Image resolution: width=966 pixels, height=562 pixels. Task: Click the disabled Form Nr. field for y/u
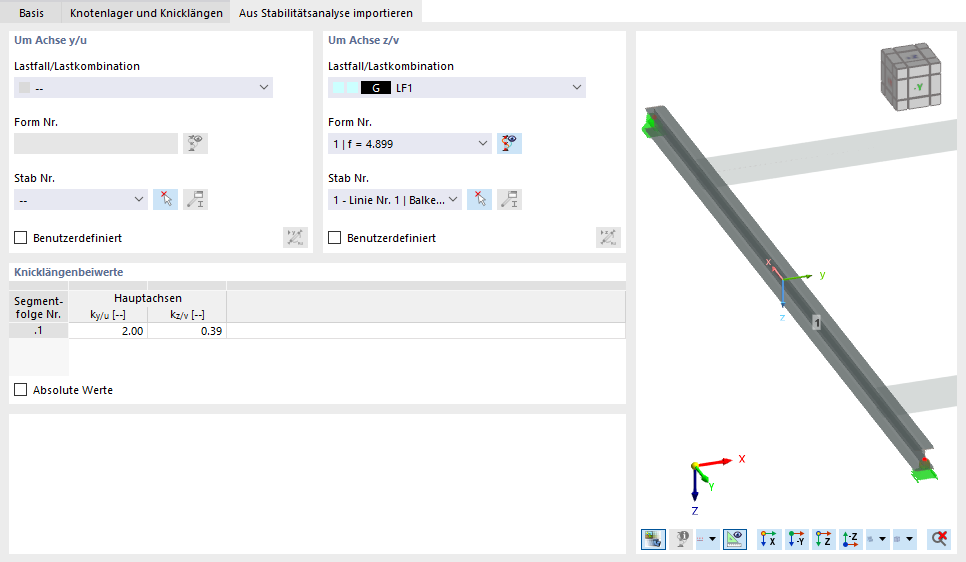(x=96, y=144)
